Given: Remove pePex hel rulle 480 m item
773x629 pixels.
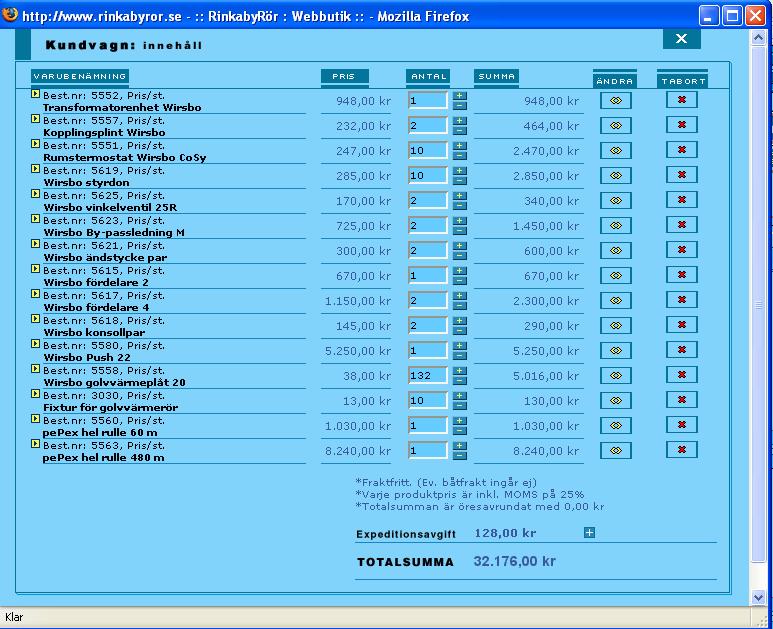Looking at the screenshot, I should tap(682, 450).
